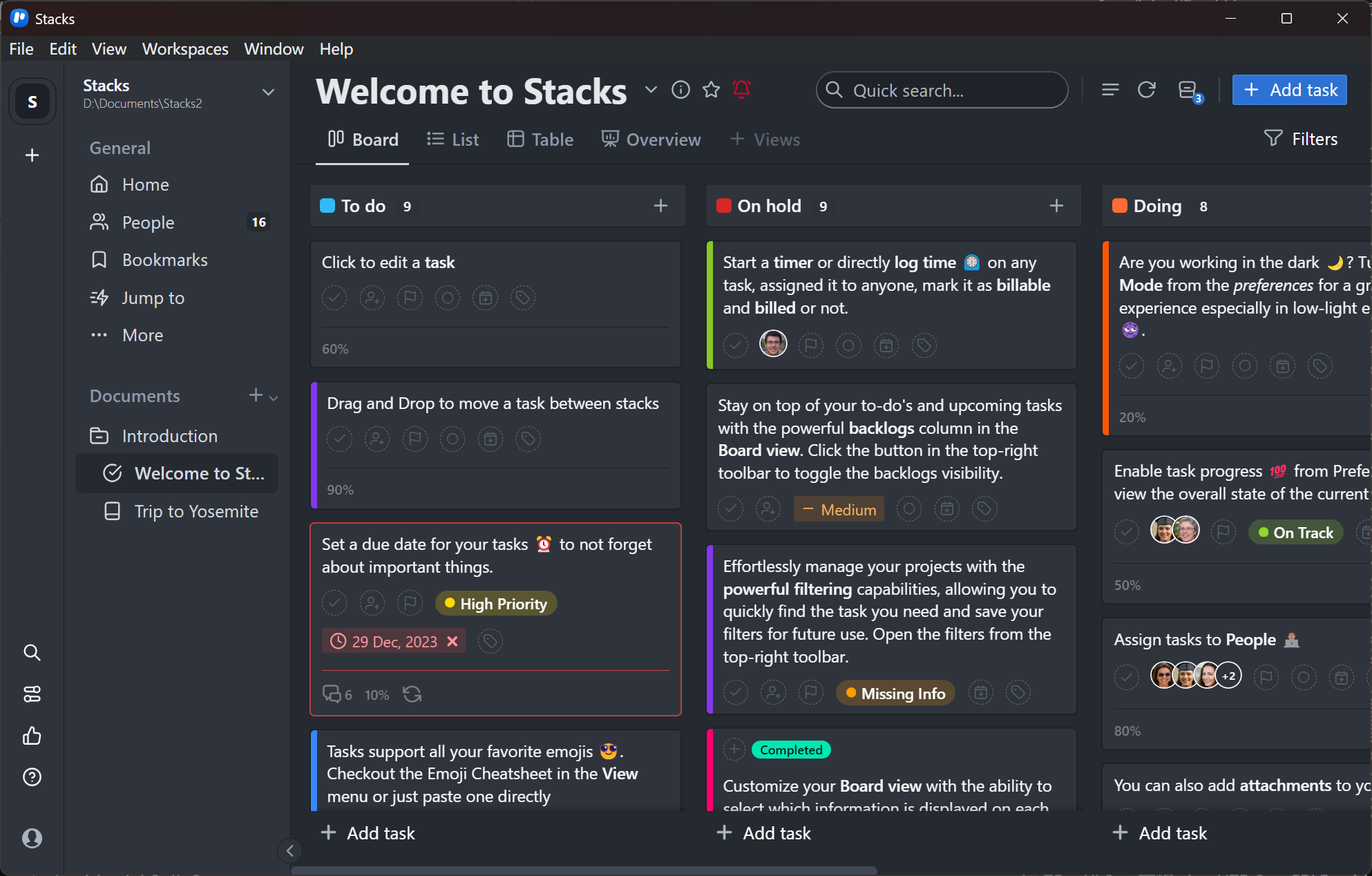This screenshot has height=876, width=1372.
Task: Add a new workspace with plus in left rail
Action: click(32, 155)
